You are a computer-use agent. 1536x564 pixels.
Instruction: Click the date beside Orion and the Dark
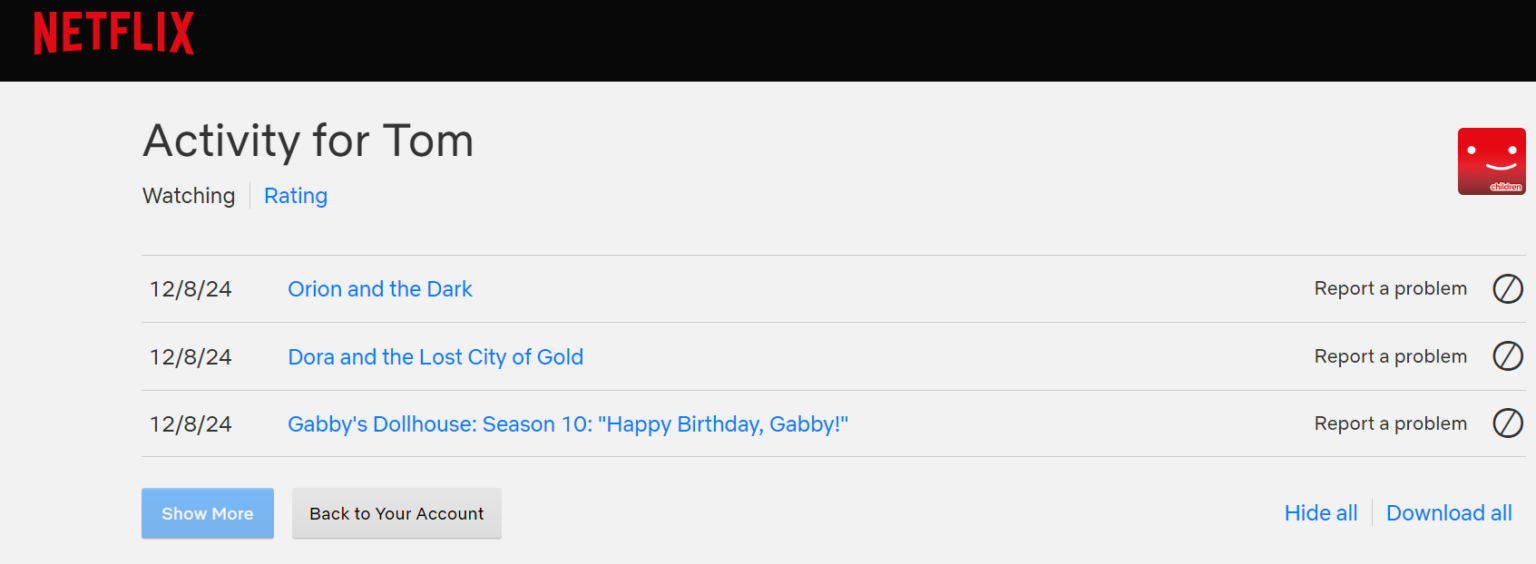click(190, 289)
